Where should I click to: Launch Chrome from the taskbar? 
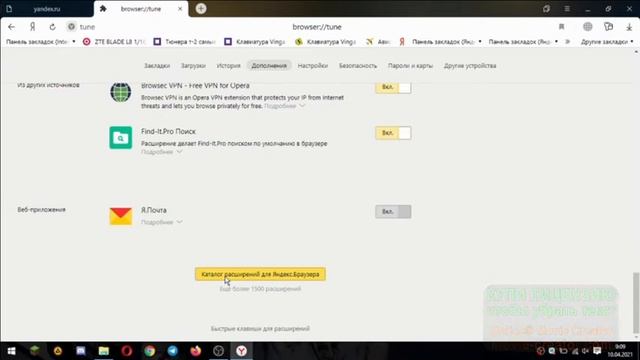[150, 351]
